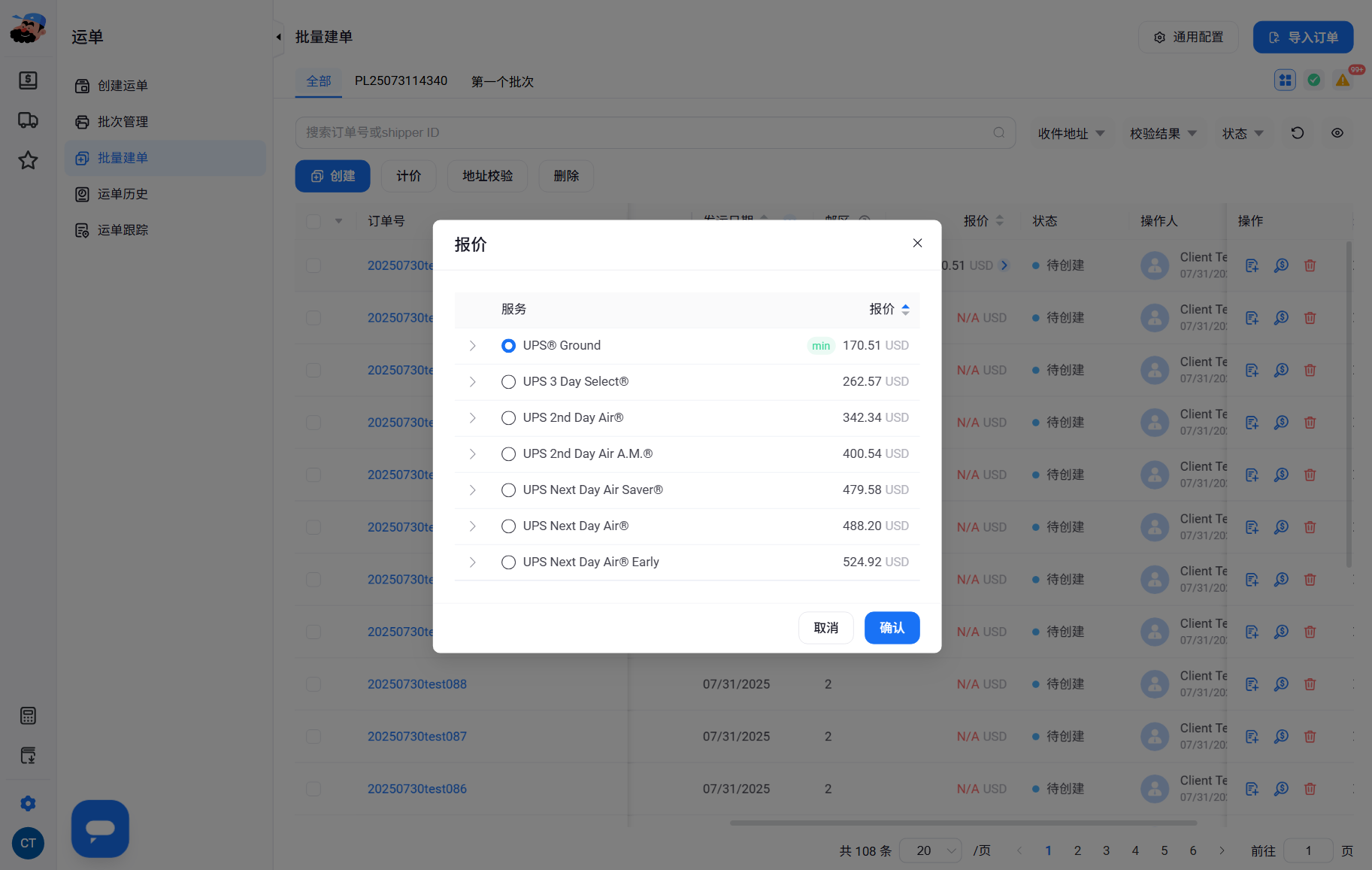Screen dimensions: 1372x870
Task: Select UPS 3 Day Select® radio option
Action: [x=508, y=382]
